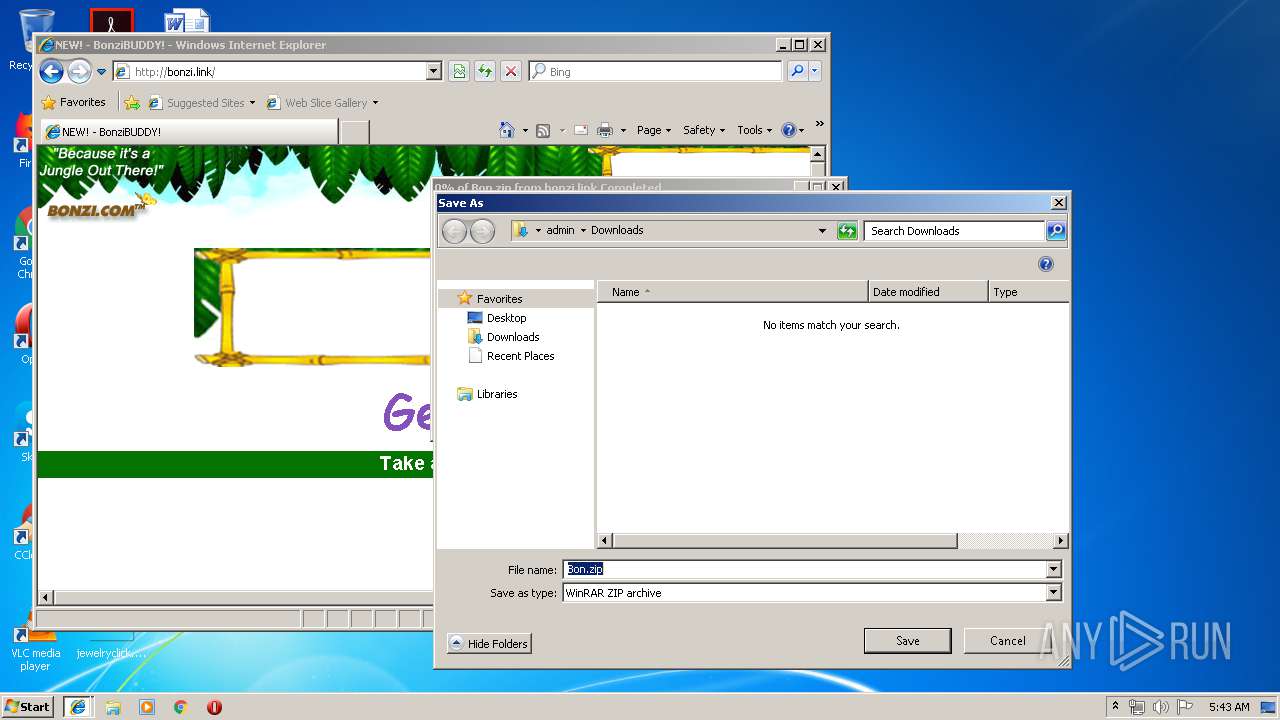
Task: Click Search Downloads magnifier icon
Action: [x=1056, y=231]
